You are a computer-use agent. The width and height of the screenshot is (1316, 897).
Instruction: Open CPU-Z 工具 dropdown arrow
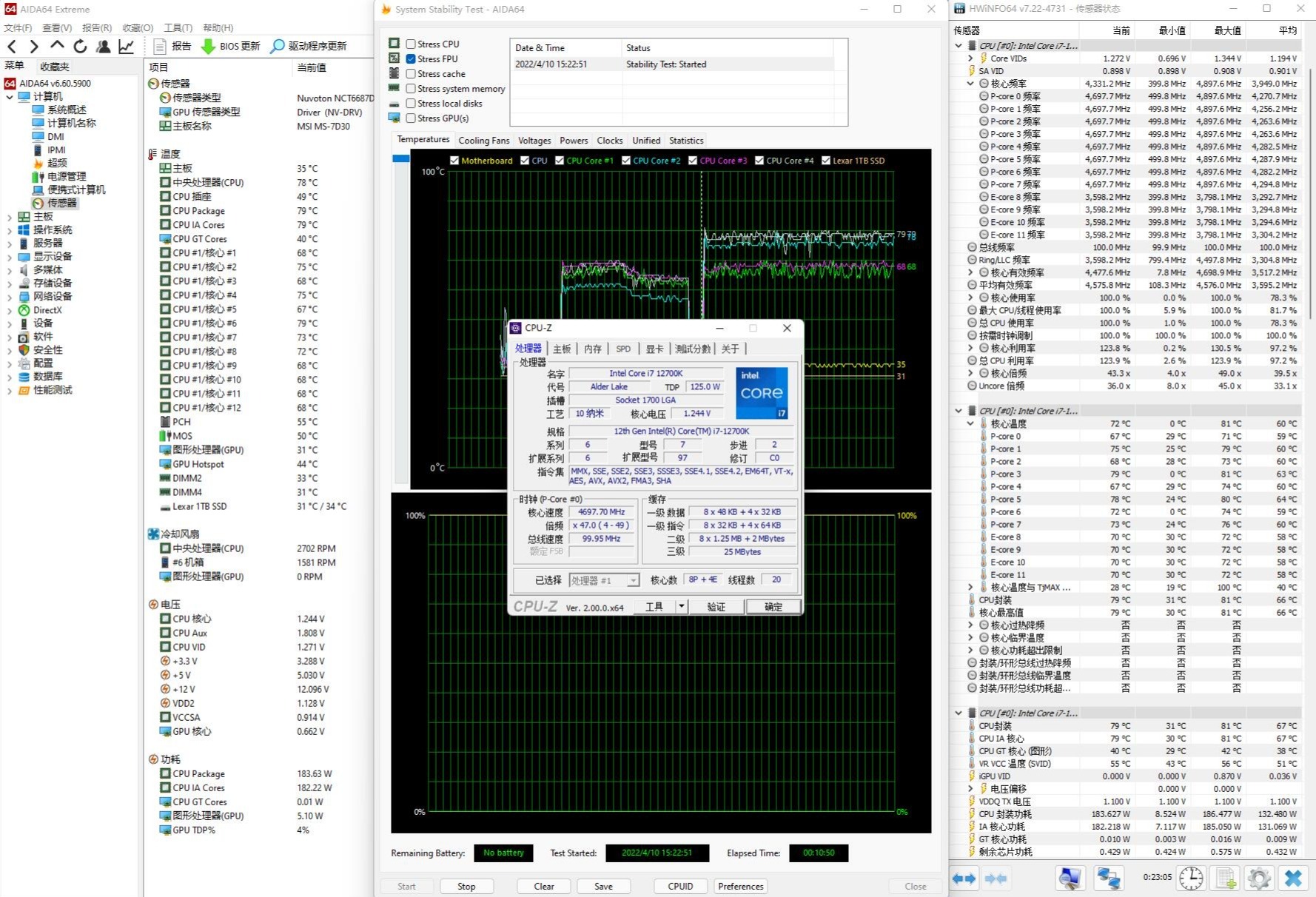tap(681, 607)
